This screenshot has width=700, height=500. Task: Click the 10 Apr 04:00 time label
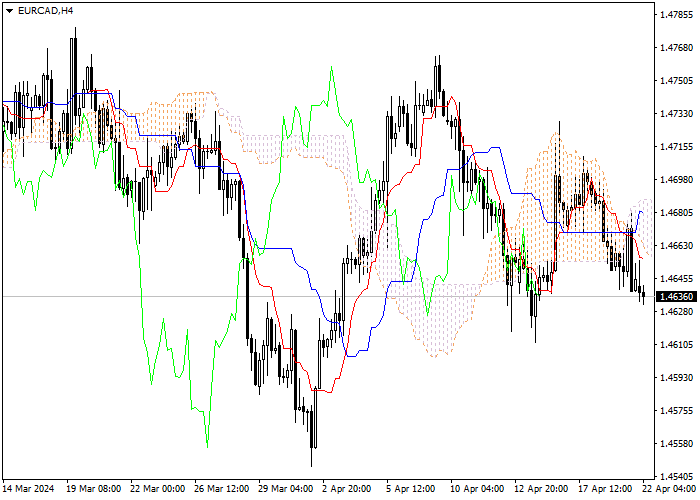(477, 489)
